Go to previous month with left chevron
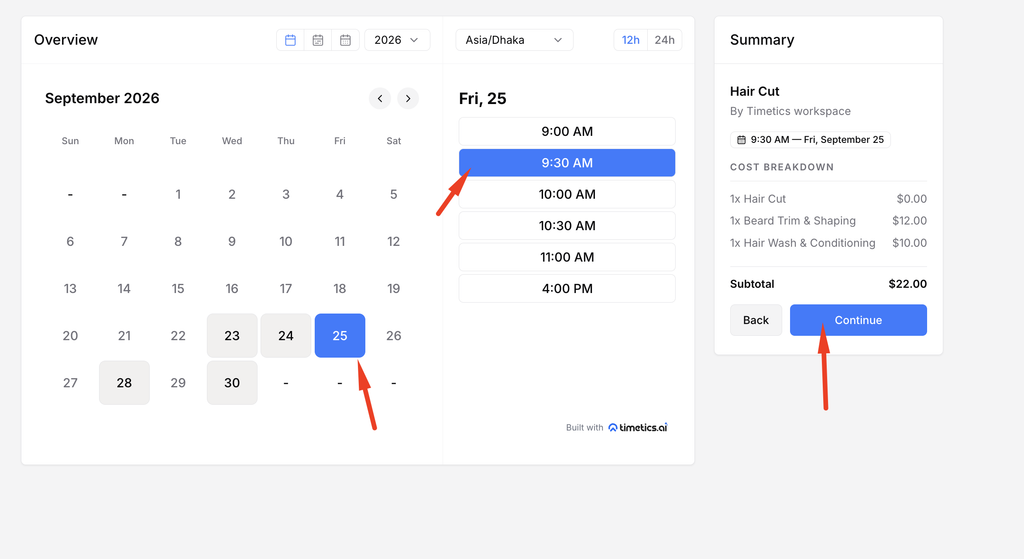Screen dimensions: 1024x559 pyautogui.click(x=380, y=99)
